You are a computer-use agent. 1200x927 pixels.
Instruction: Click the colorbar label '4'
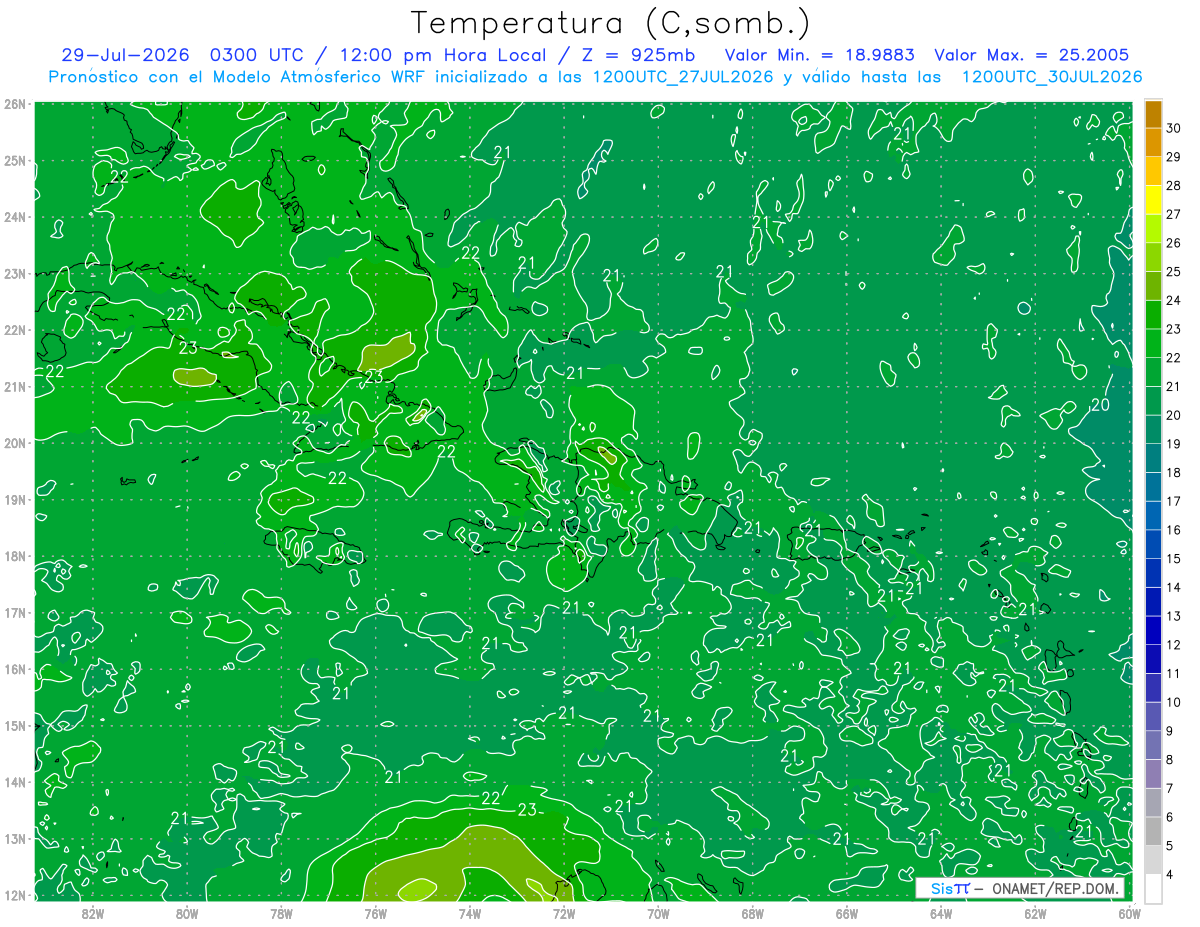(x=1170, y=876)
